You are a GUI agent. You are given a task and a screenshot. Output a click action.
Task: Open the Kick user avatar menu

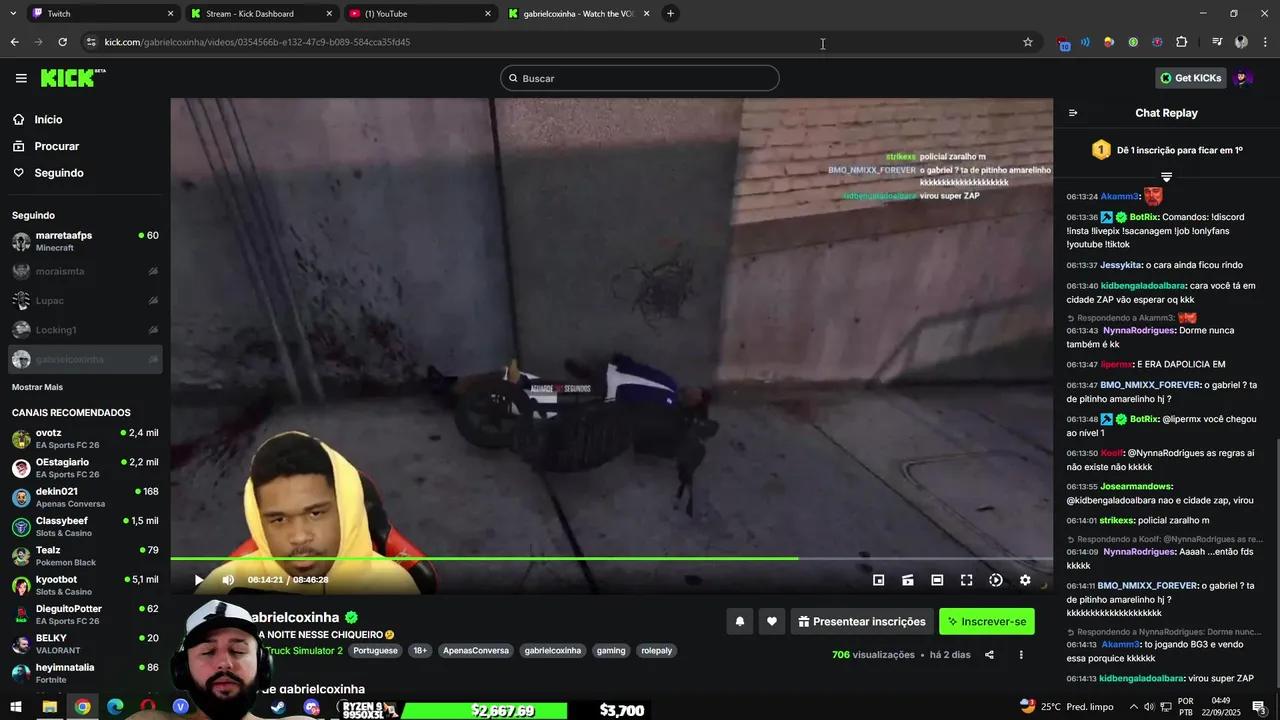pos(1242,78)
